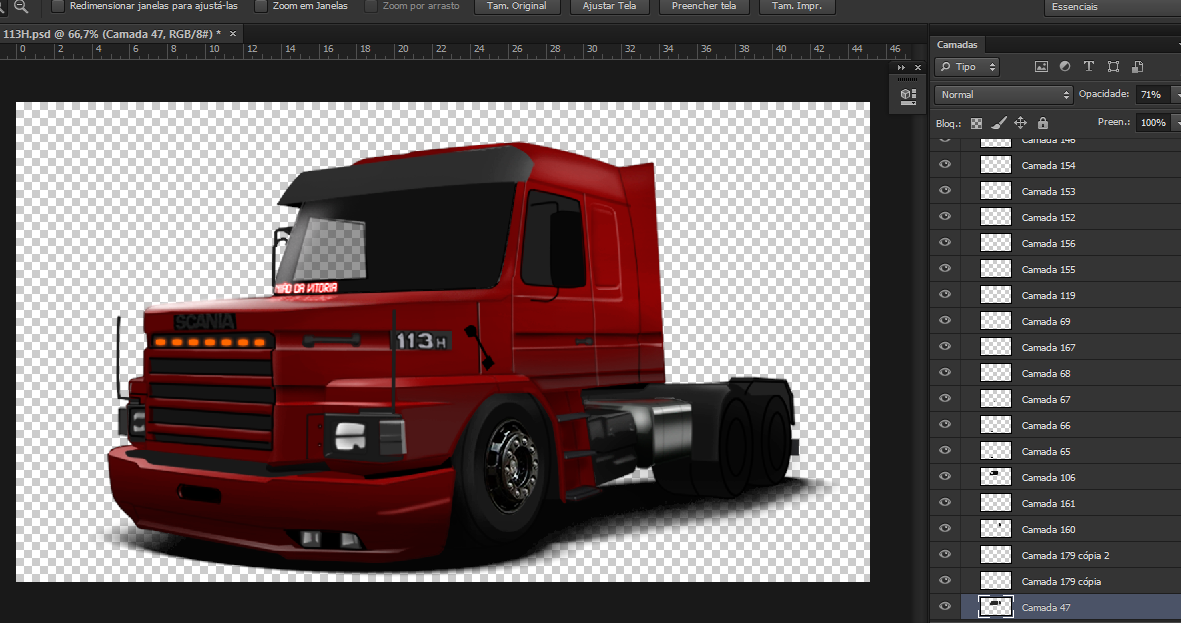Screen dimensions: 1181x623
Task: Click the Tam. Original button
Action: pyautogui.click(x=517, y=6)
